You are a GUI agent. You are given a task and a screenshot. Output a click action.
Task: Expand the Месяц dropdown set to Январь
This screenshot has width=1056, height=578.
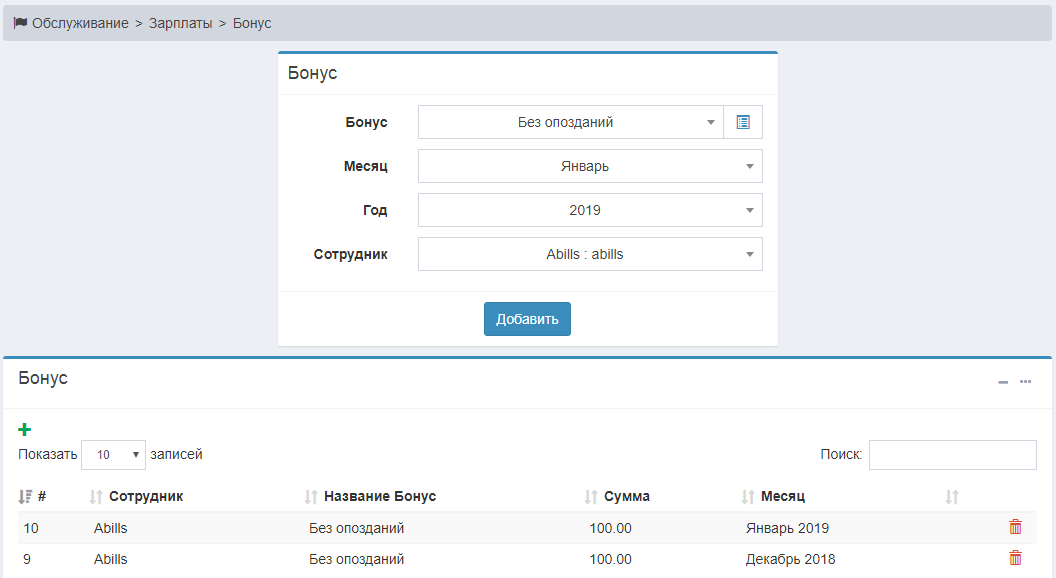pos(590,166)
